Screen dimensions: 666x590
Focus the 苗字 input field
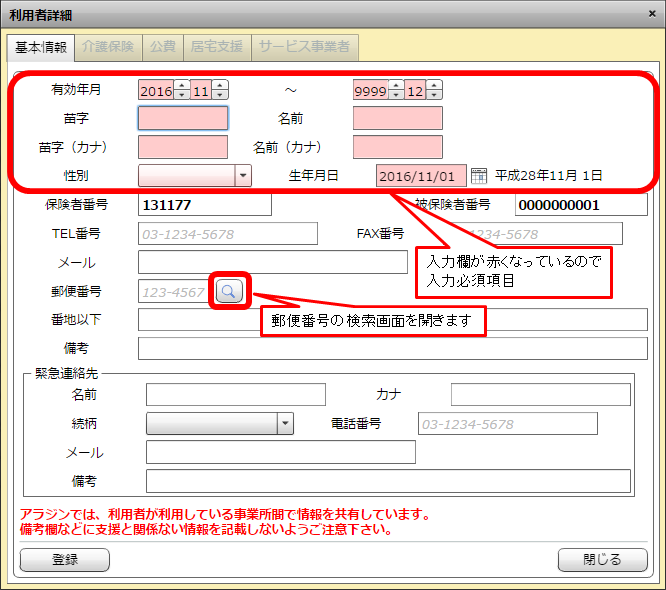click(x=183, y=119)
